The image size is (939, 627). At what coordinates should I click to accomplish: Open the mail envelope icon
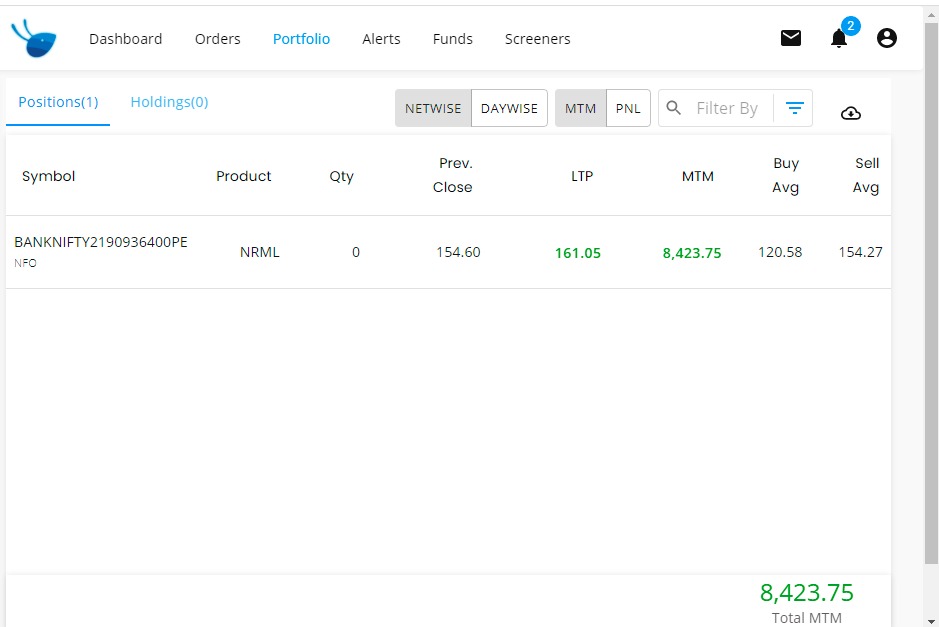pos(790,38)
